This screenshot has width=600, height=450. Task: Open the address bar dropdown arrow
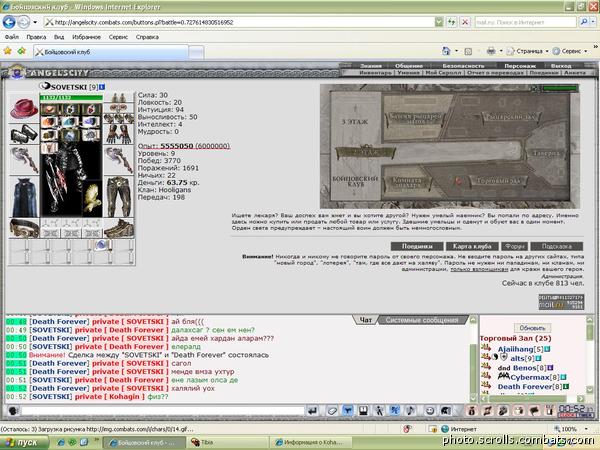(x=439, y=22)
